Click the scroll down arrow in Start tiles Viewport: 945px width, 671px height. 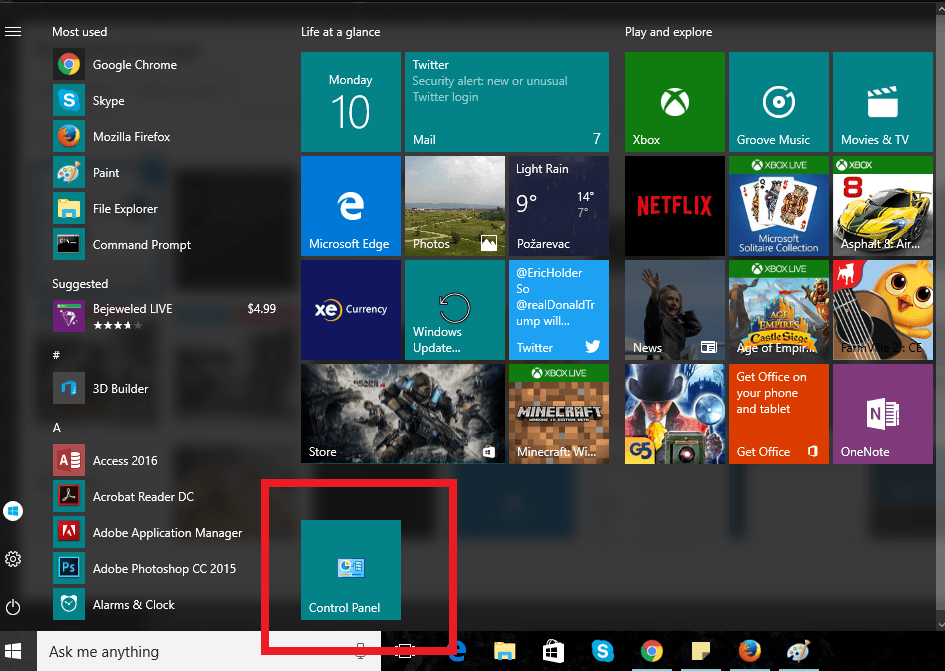tap(941, 625)
